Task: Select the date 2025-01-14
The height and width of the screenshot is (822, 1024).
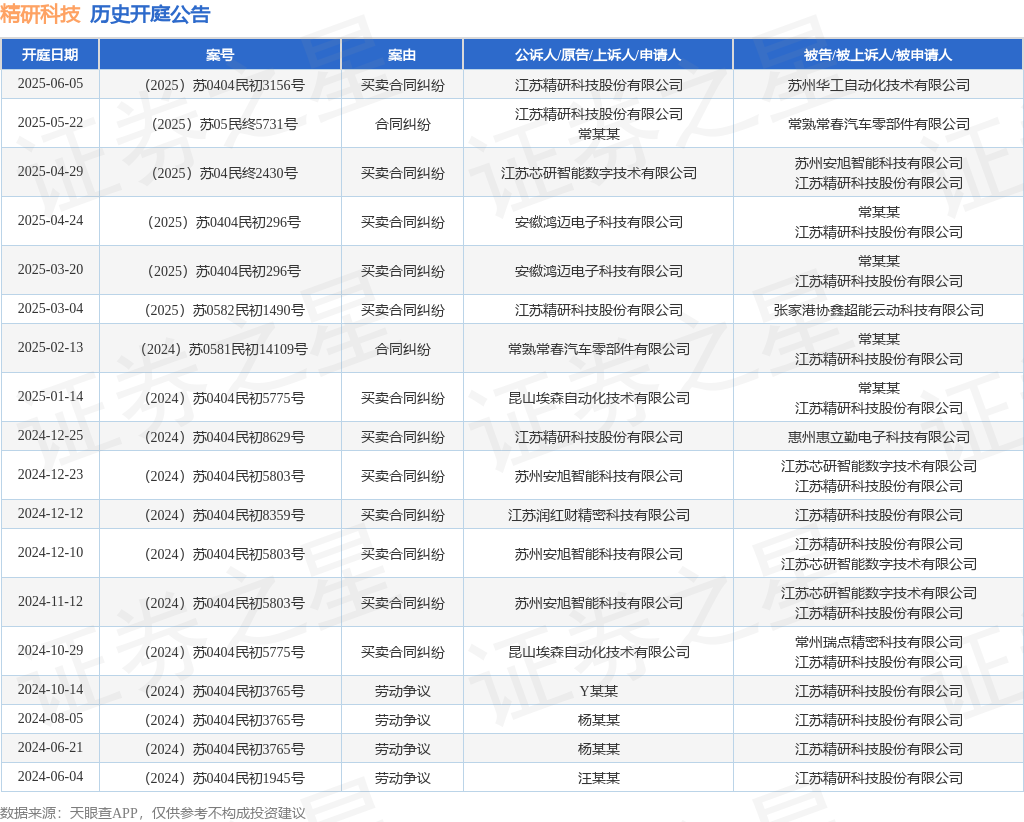Action: (50, 397)
